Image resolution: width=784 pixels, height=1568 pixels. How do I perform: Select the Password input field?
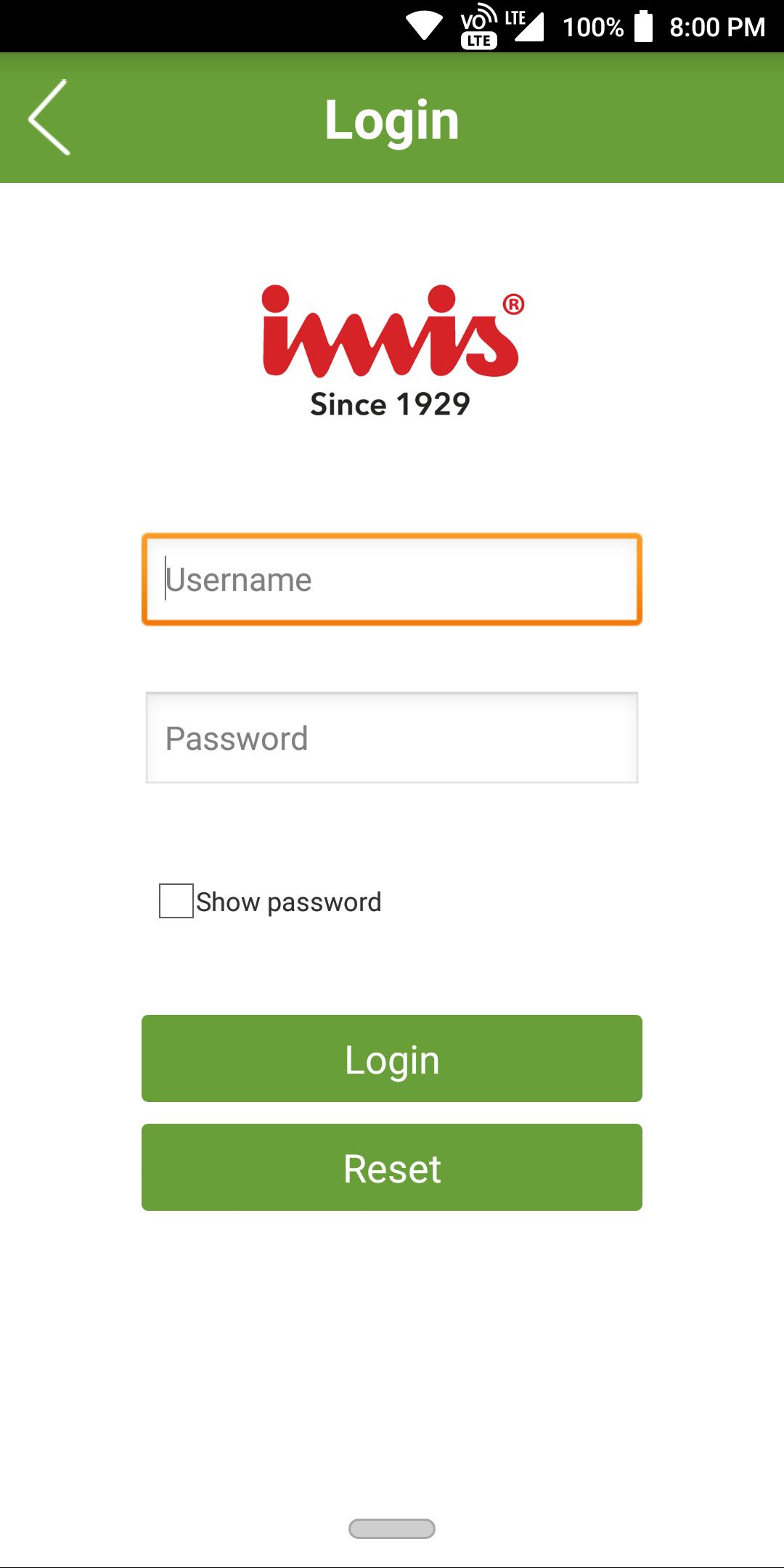coord(392,738)
